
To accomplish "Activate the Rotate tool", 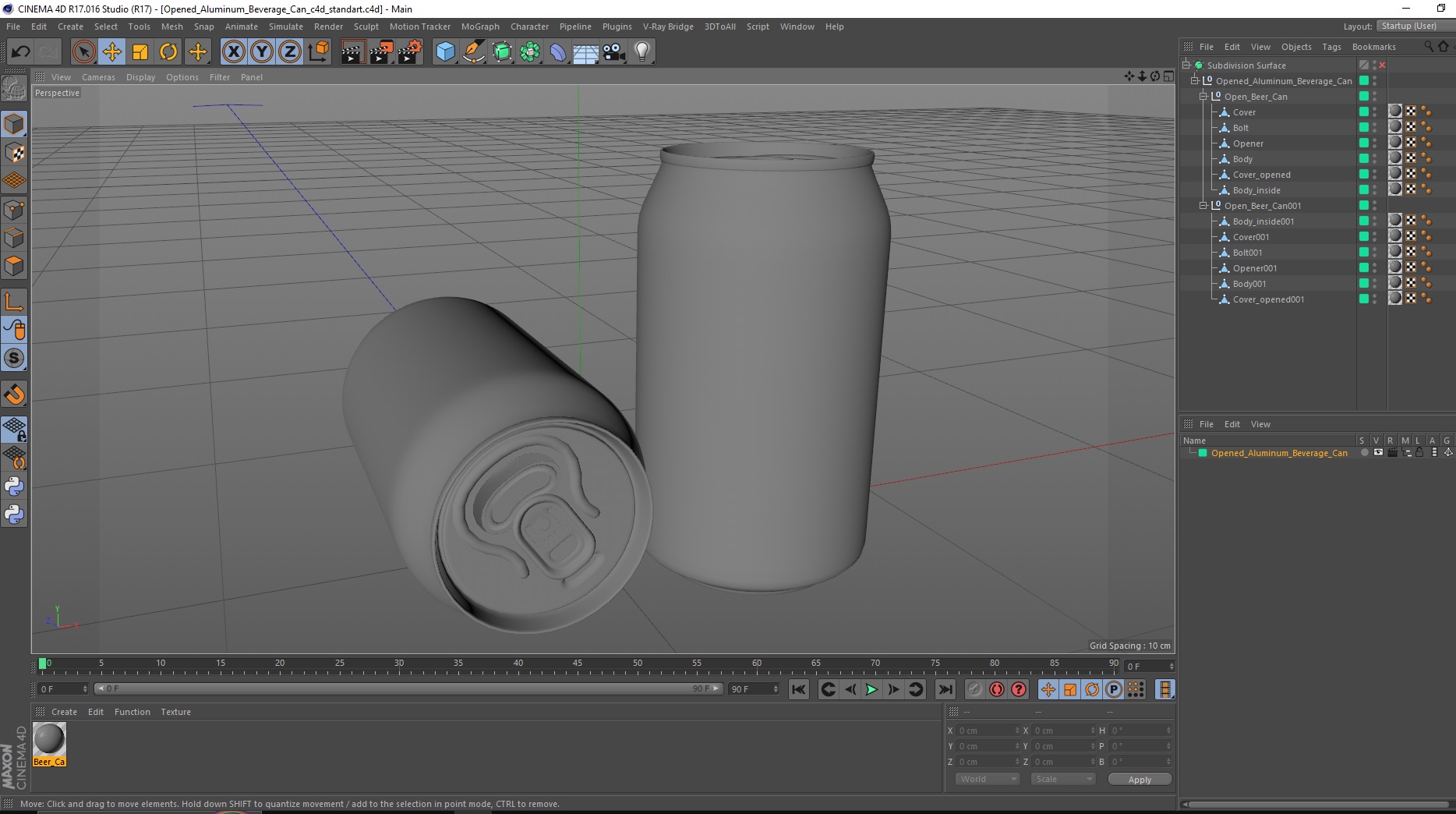I will (x=168, y=52).
